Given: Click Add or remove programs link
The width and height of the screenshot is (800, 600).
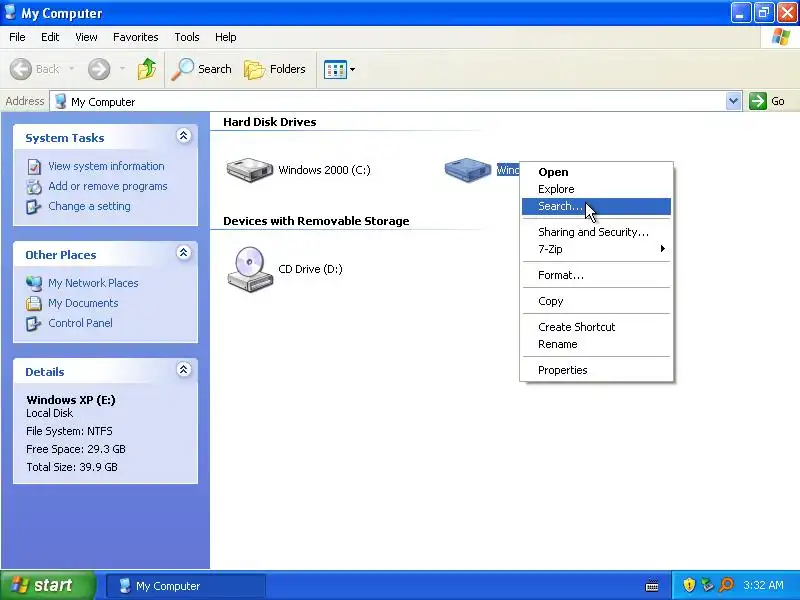Looking at the screenshot, I should click(108, 186).
